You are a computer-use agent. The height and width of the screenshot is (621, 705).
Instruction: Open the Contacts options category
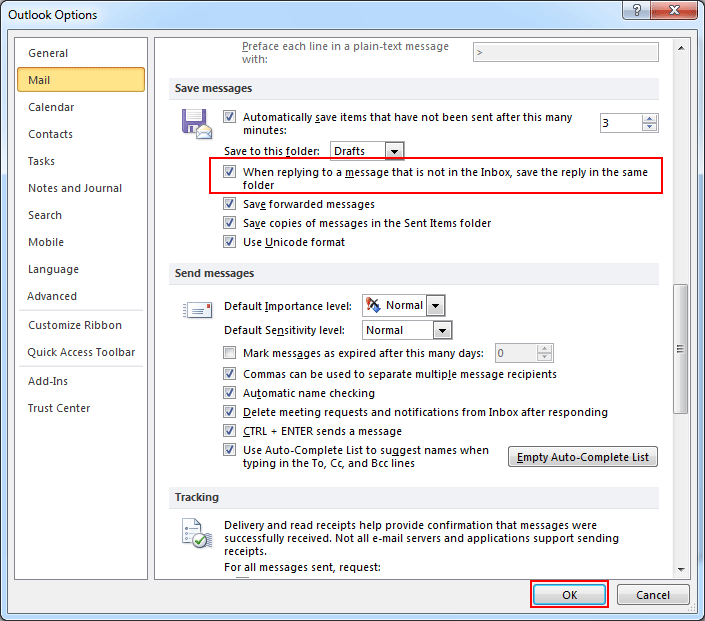click(81, 134)
